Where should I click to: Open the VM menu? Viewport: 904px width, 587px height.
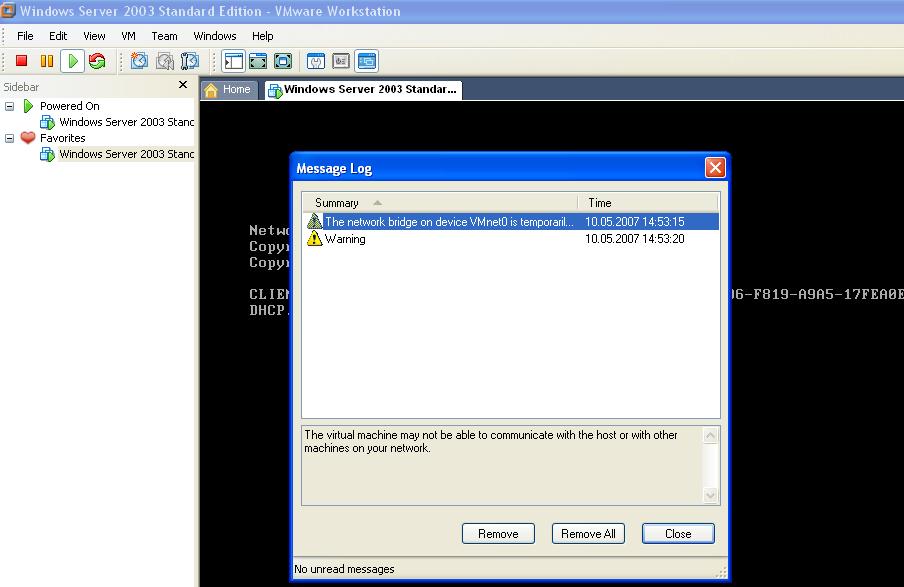(128, 36)
